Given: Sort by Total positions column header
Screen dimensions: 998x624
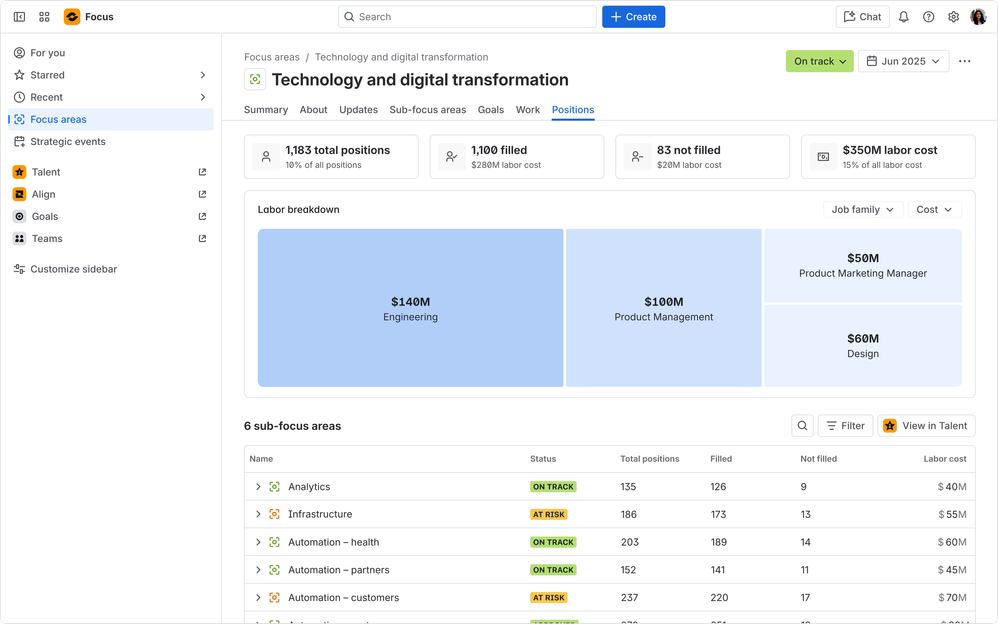Looking at the screenshot, I should click(x=650, y=458).
